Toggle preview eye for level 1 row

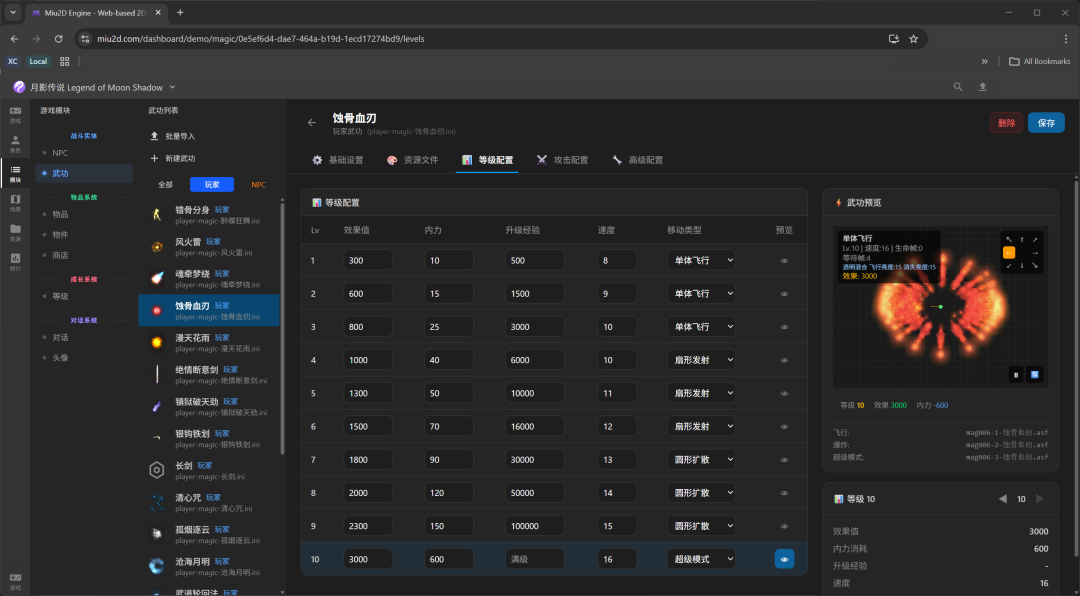pos(784,261)
